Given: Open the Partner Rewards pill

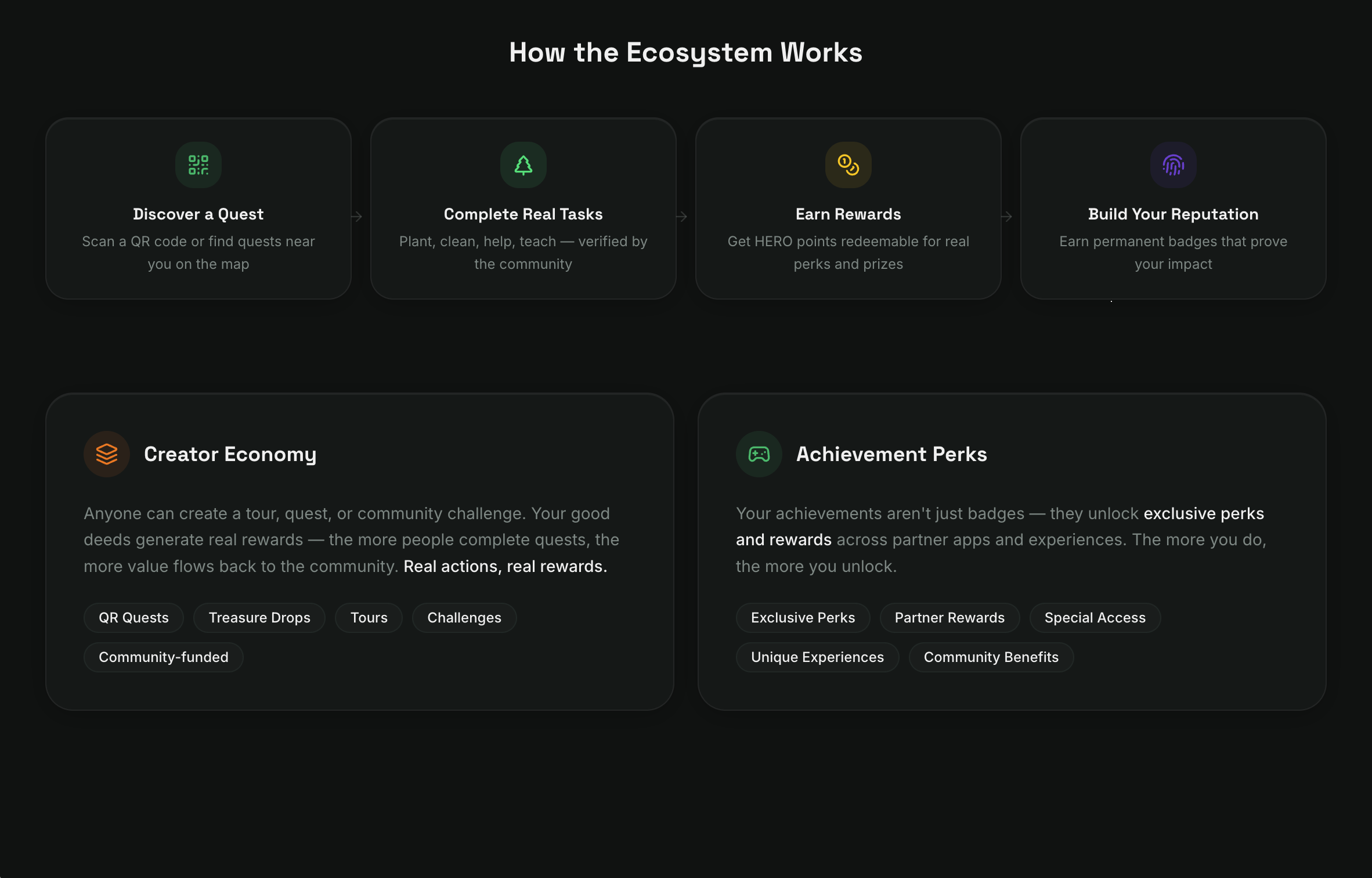Looking at the screenshot, I should click(949, 618).
